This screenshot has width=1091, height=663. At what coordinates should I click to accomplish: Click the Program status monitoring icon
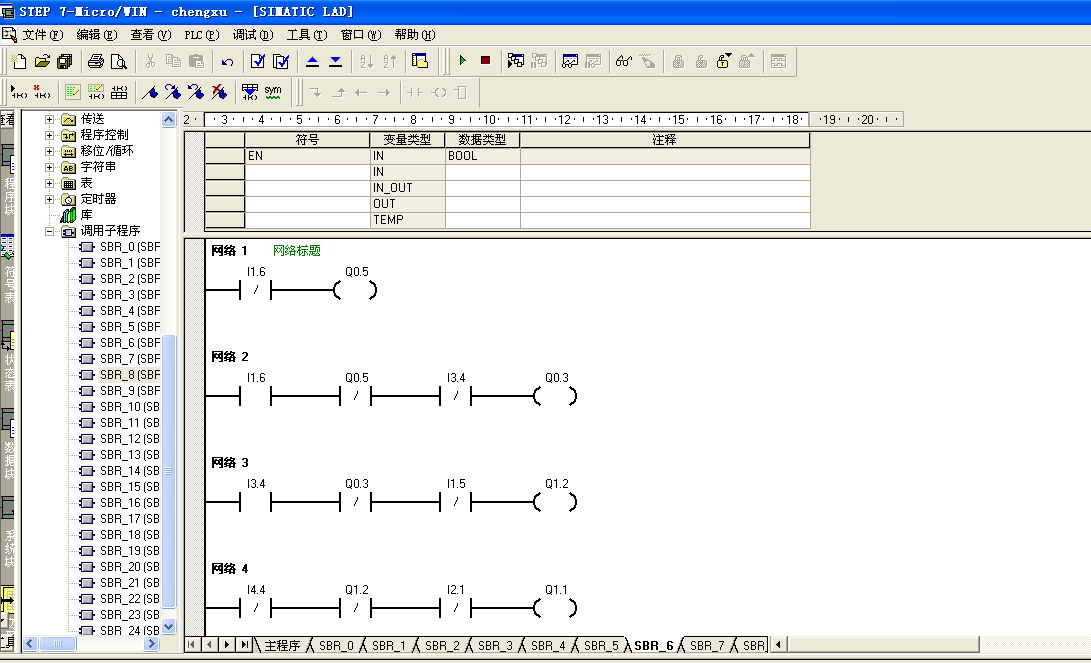coord(516,61)
